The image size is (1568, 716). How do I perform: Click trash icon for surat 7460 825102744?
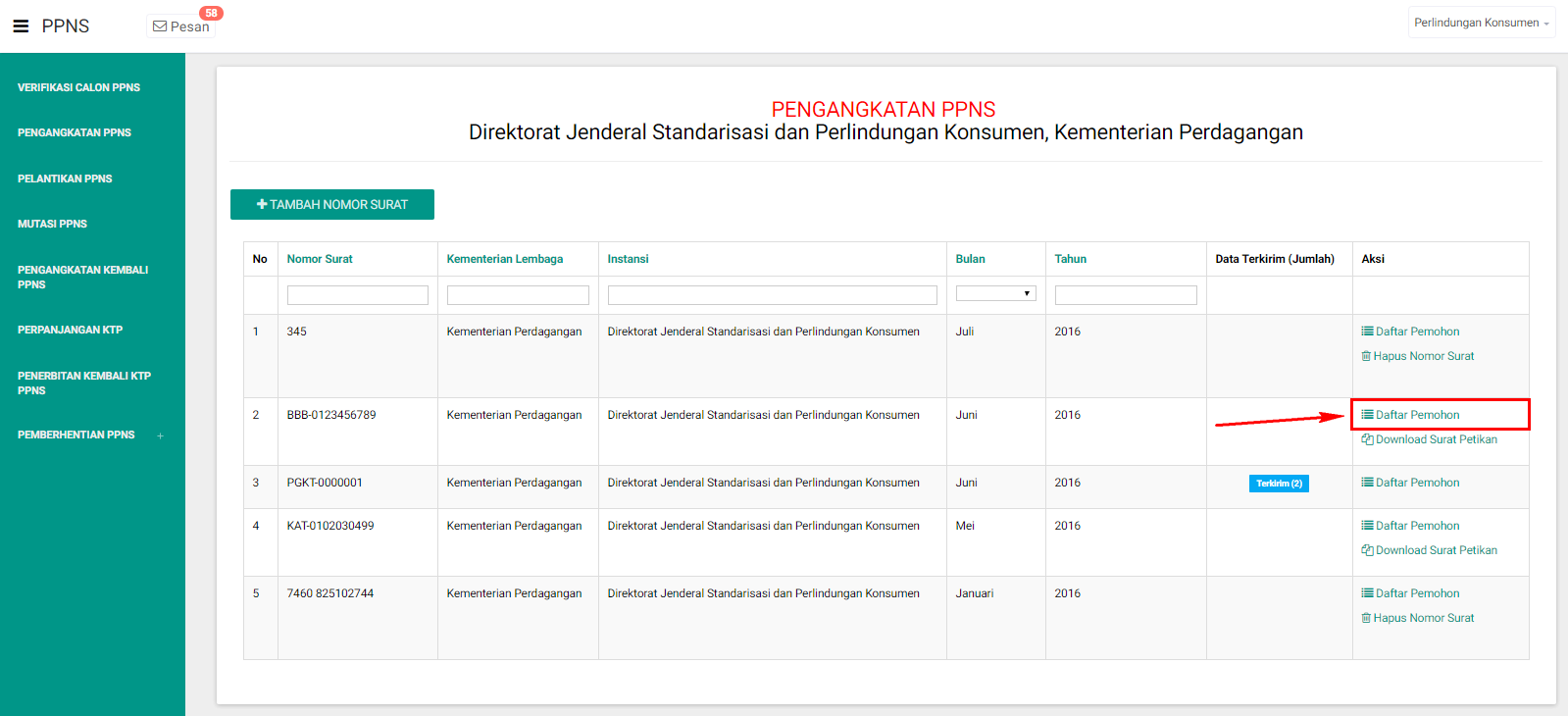click(1366, 618)
